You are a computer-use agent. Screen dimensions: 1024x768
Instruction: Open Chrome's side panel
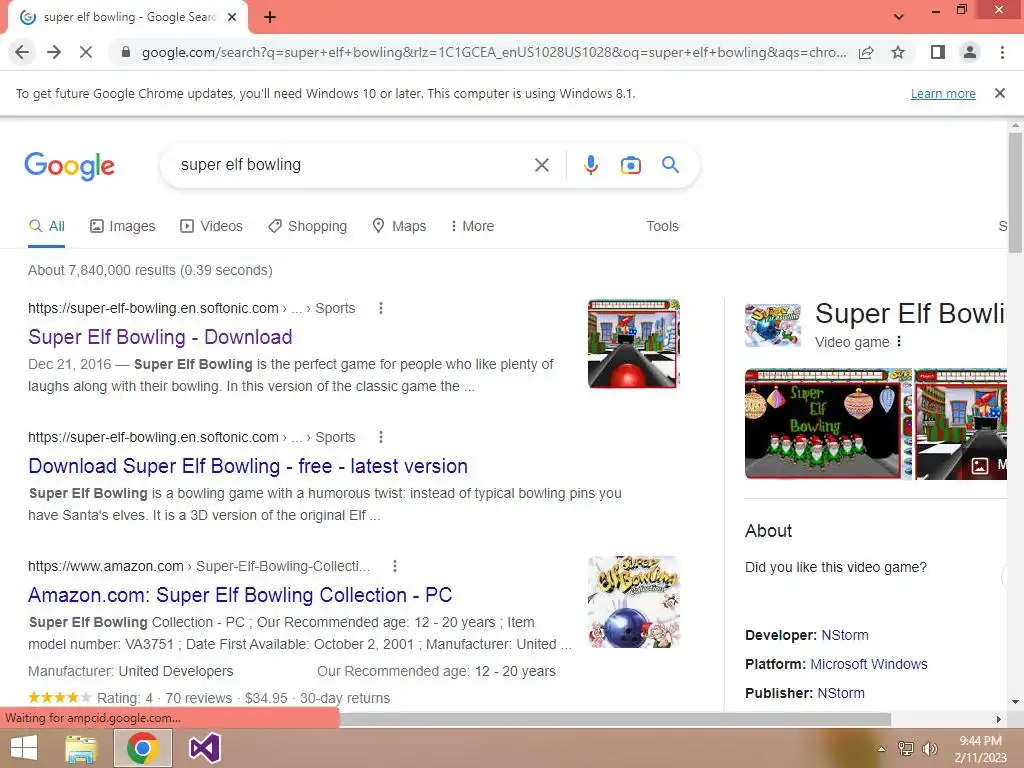point(938,52)
